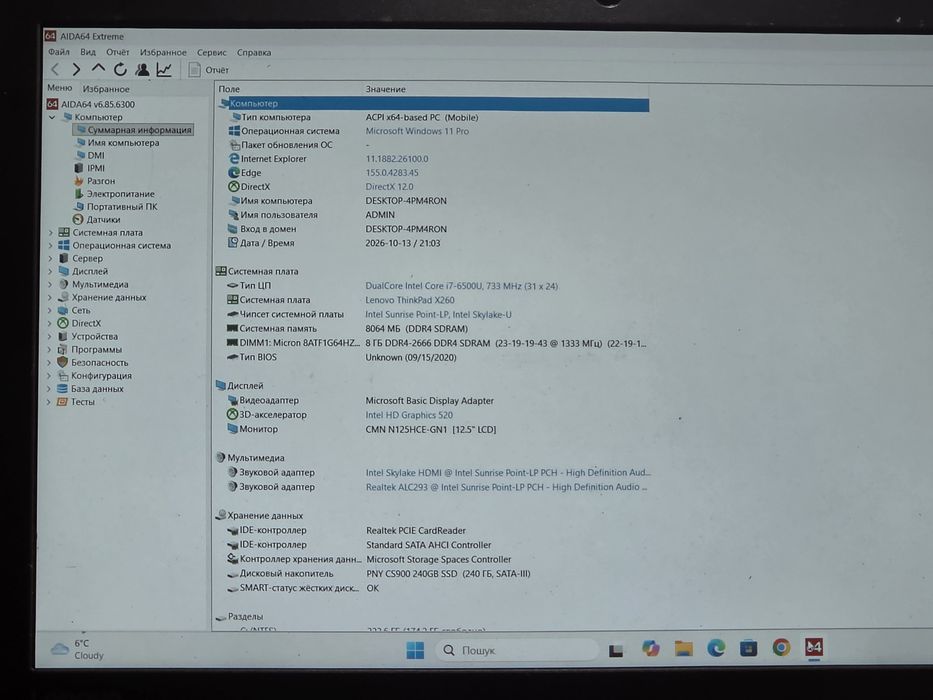Image resolution: width=933 pixels, height=700 pixels.
Task: Expand the Хранение данных tree node
Action: tap(51, 298)
